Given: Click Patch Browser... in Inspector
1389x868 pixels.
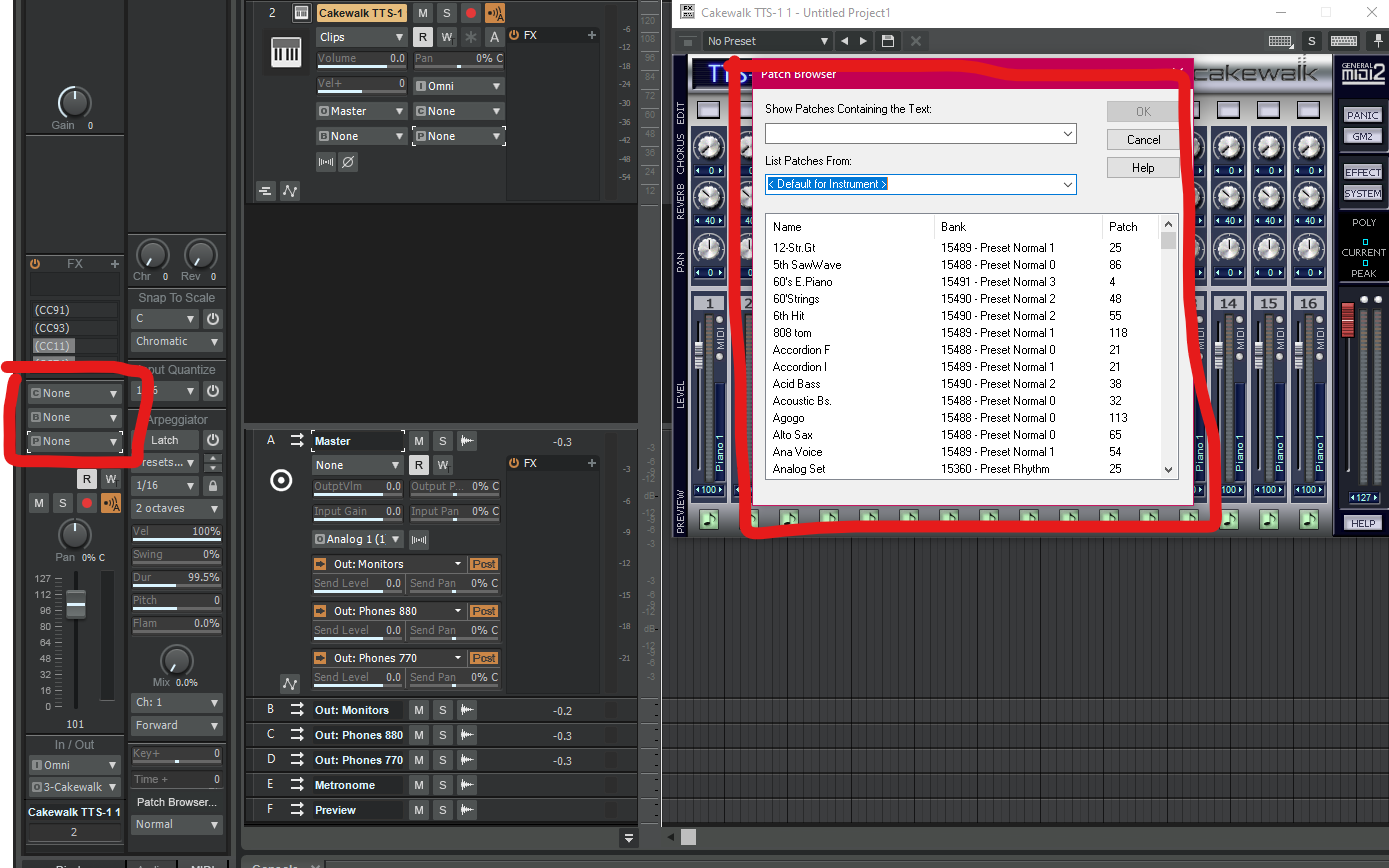Looking at the screenshot, I should pos(176,802).
